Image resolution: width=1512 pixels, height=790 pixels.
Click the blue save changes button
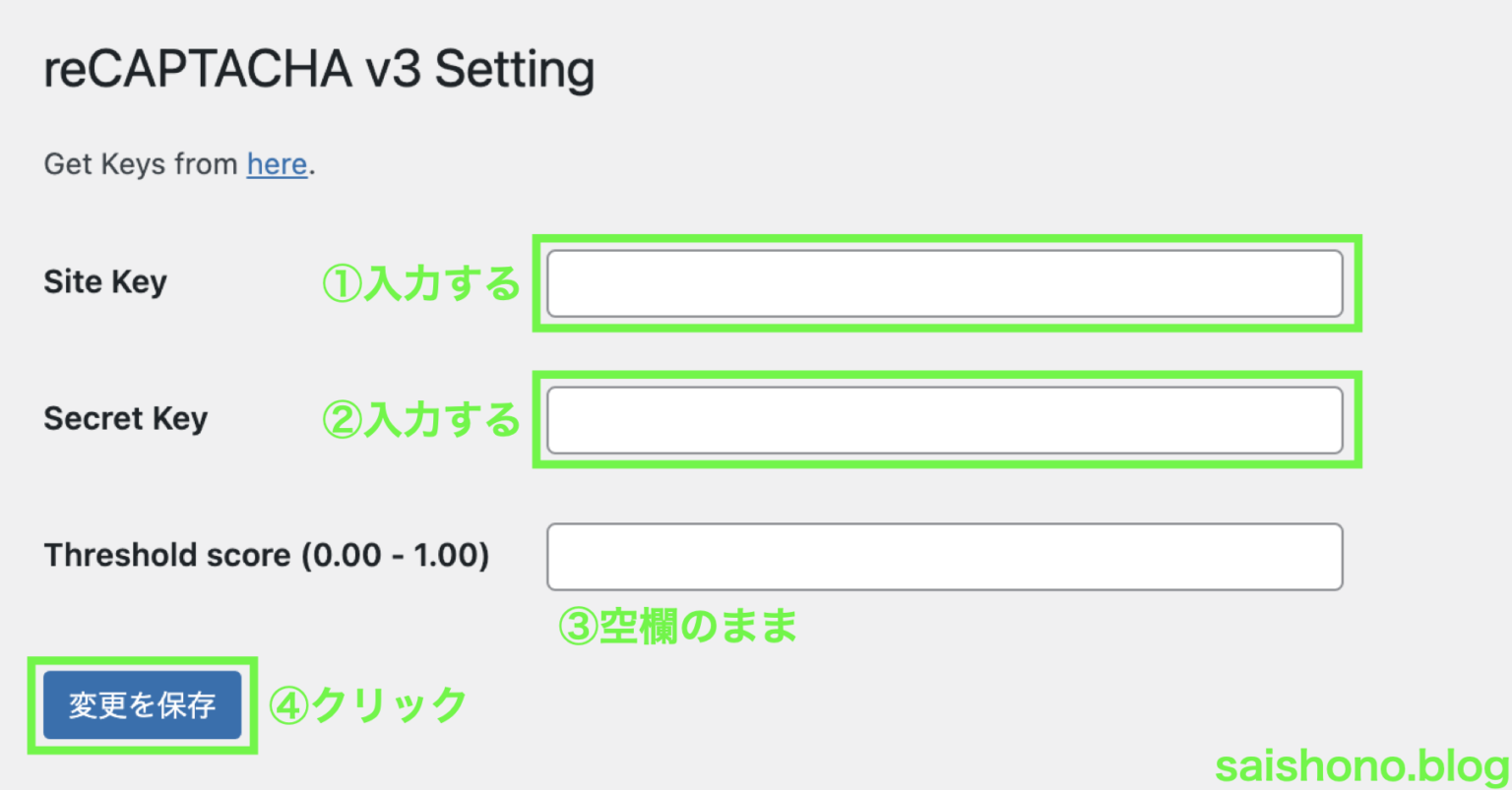[143, 704]
